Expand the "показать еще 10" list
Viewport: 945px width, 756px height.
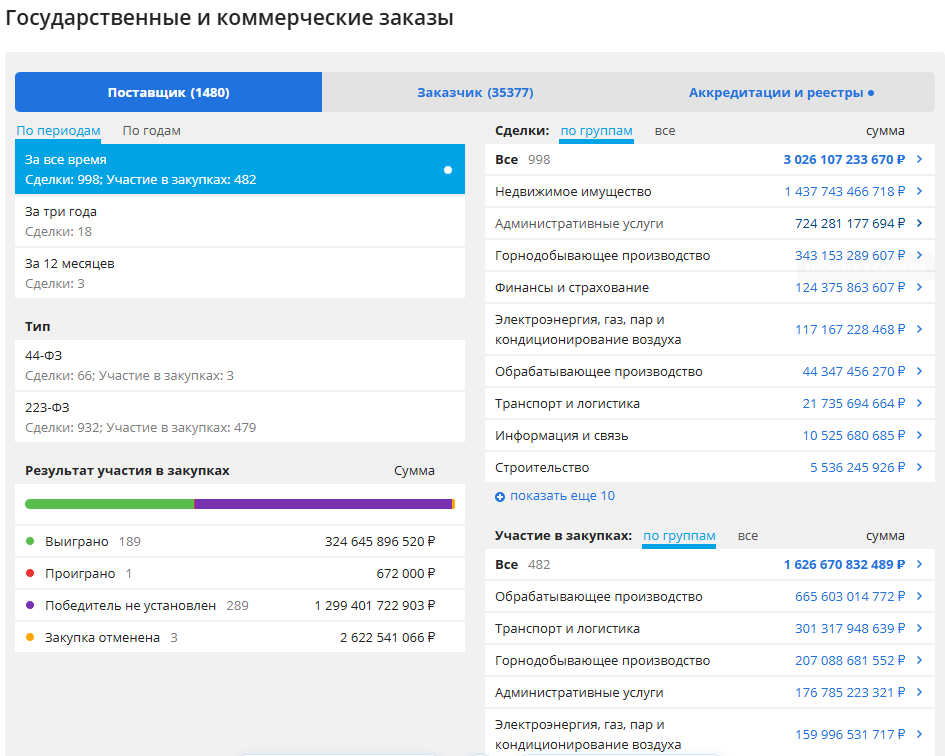(x=560, y=495)
